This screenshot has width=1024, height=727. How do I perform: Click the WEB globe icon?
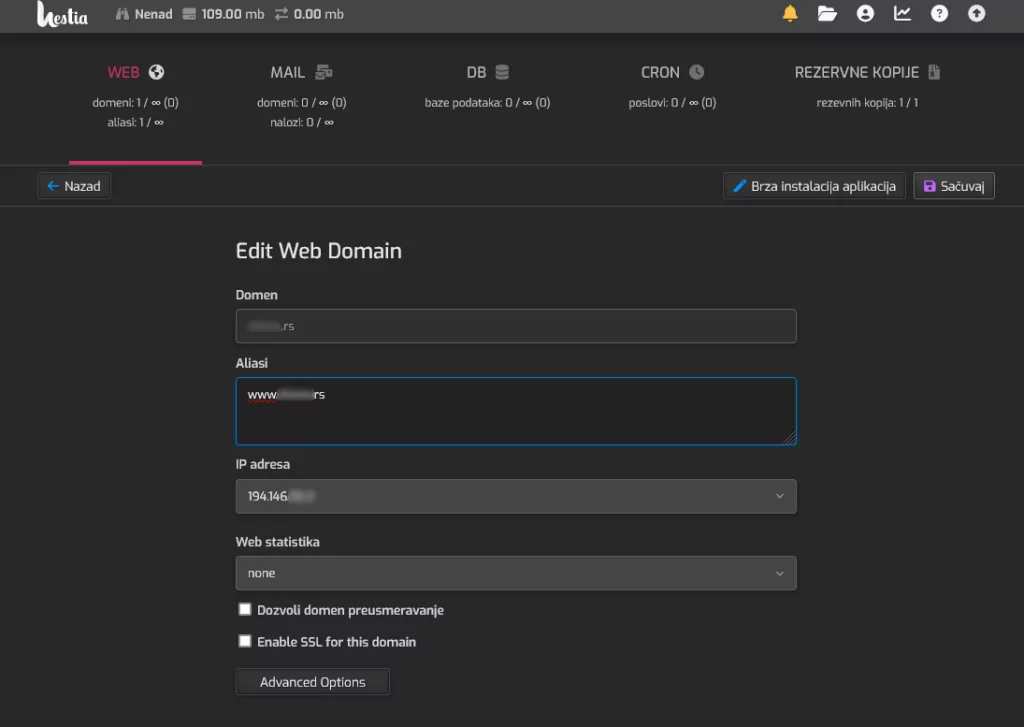coord(156,72)
